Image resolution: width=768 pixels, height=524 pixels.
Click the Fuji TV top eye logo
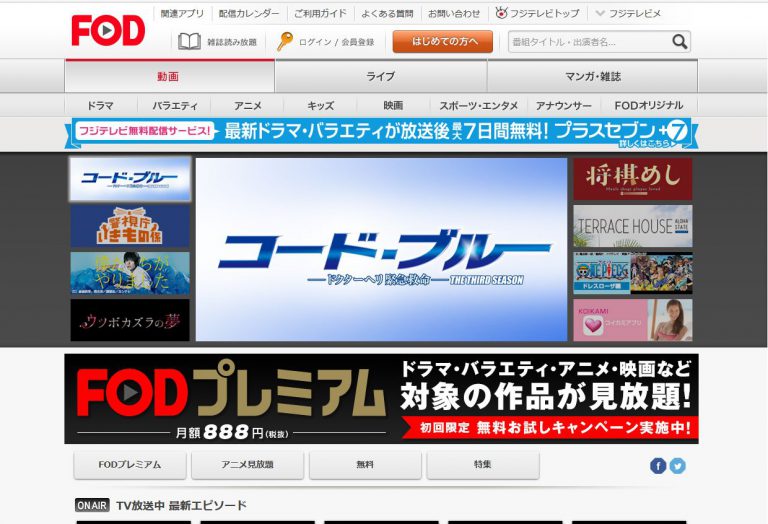(x=501, y=13)
